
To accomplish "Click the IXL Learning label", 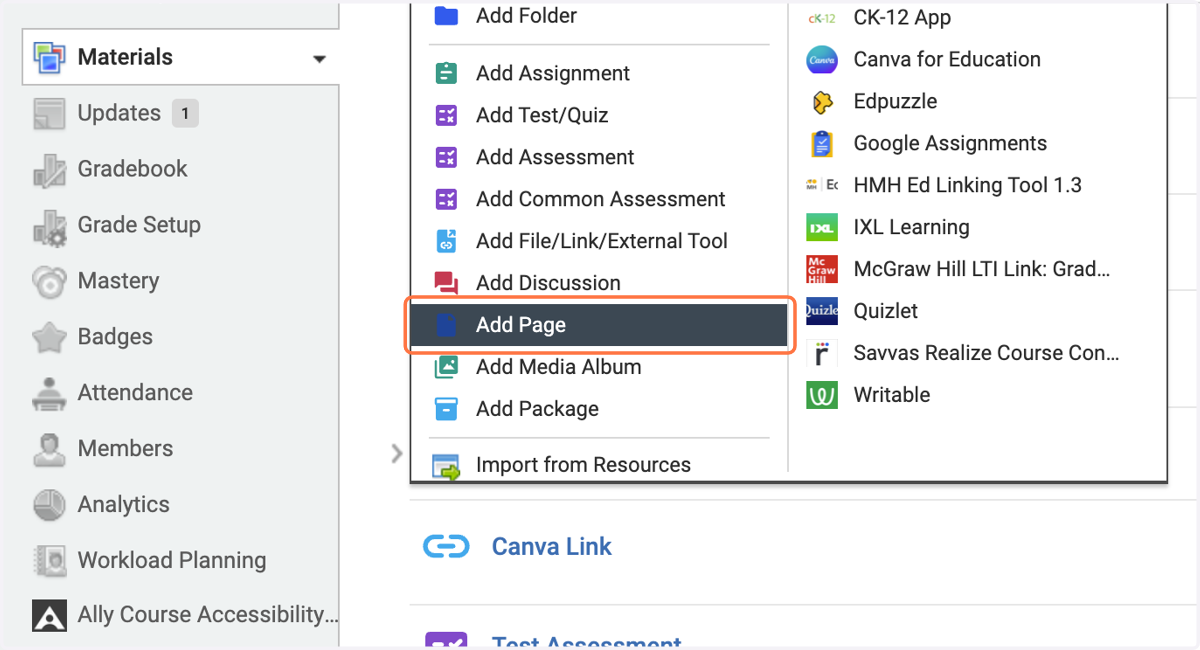I will [911, 227].
